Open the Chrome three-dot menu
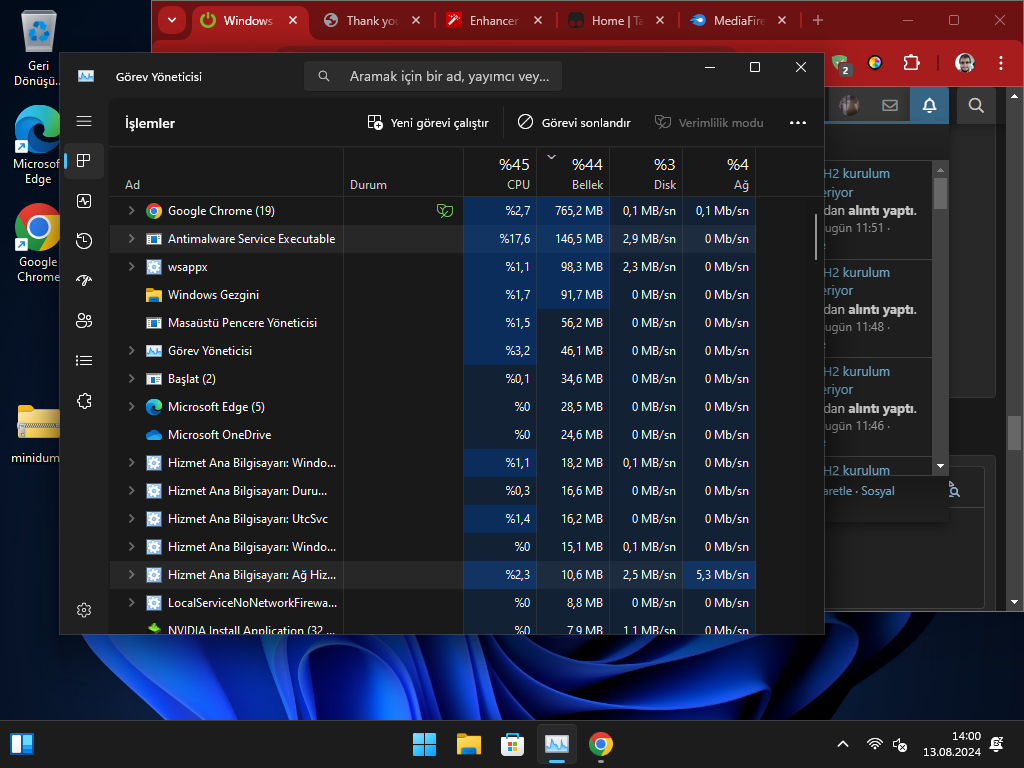The image size is (1024, 768). (1000, 63)
